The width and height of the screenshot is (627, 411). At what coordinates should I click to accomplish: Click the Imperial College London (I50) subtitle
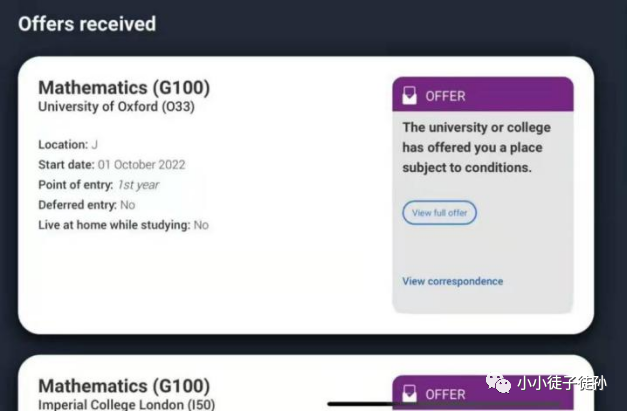(126, 404)
